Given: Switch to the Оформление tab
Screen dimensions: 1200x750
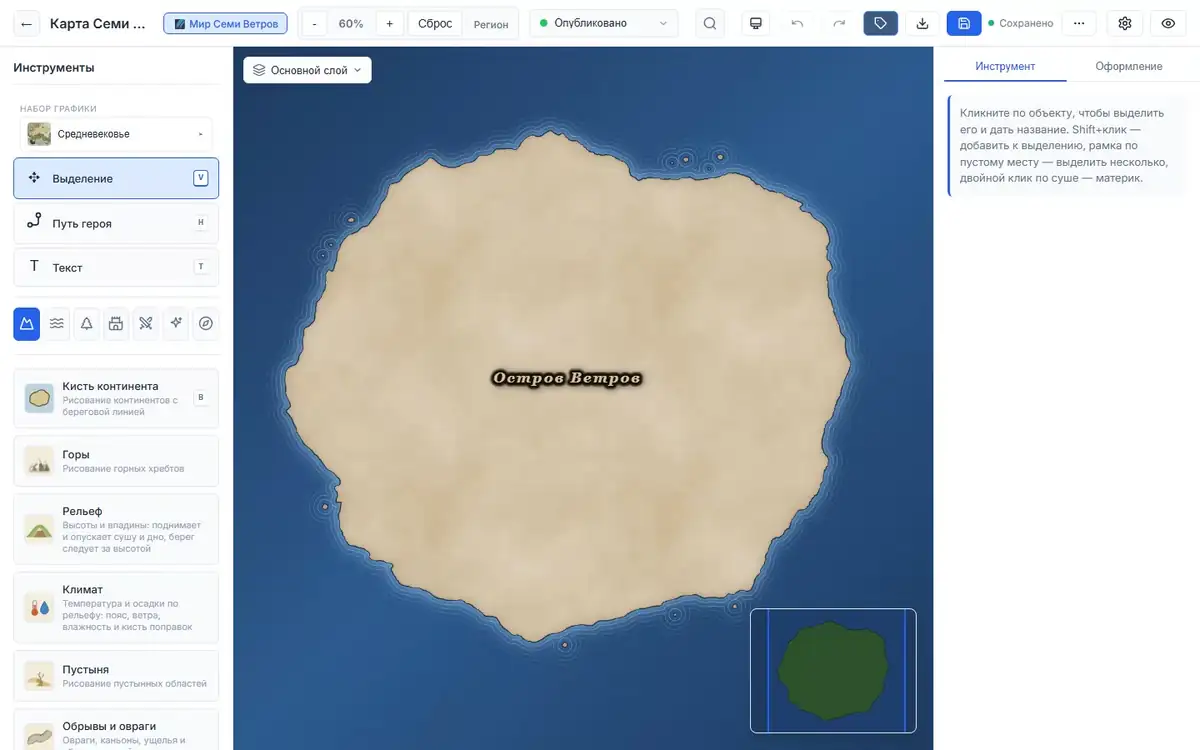Looking at the screenshot, I should 1128,66.
